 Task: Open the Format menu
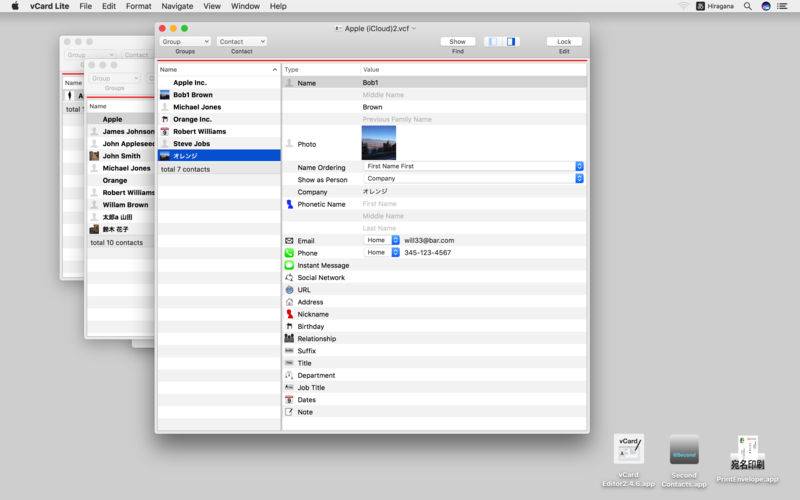click(139, 6)
